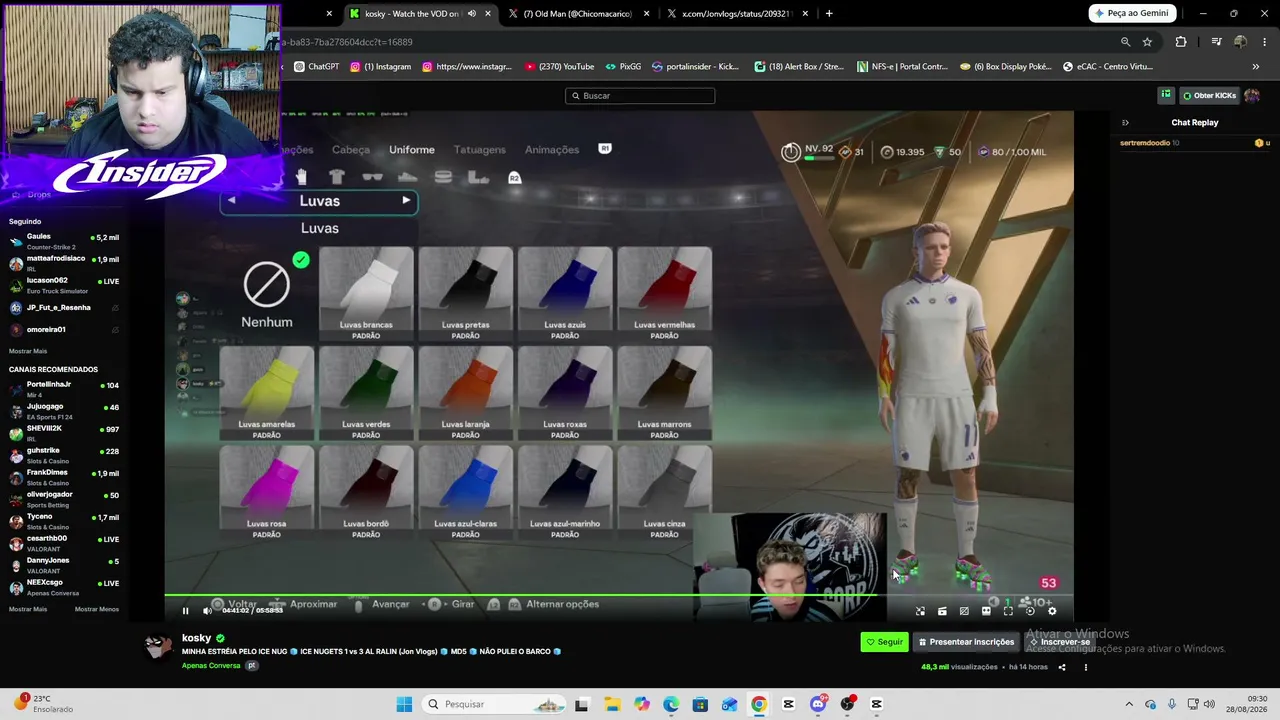The image size is (1280, 720).
Task: Open the stream's more options menu
Action: point(1085,667)
